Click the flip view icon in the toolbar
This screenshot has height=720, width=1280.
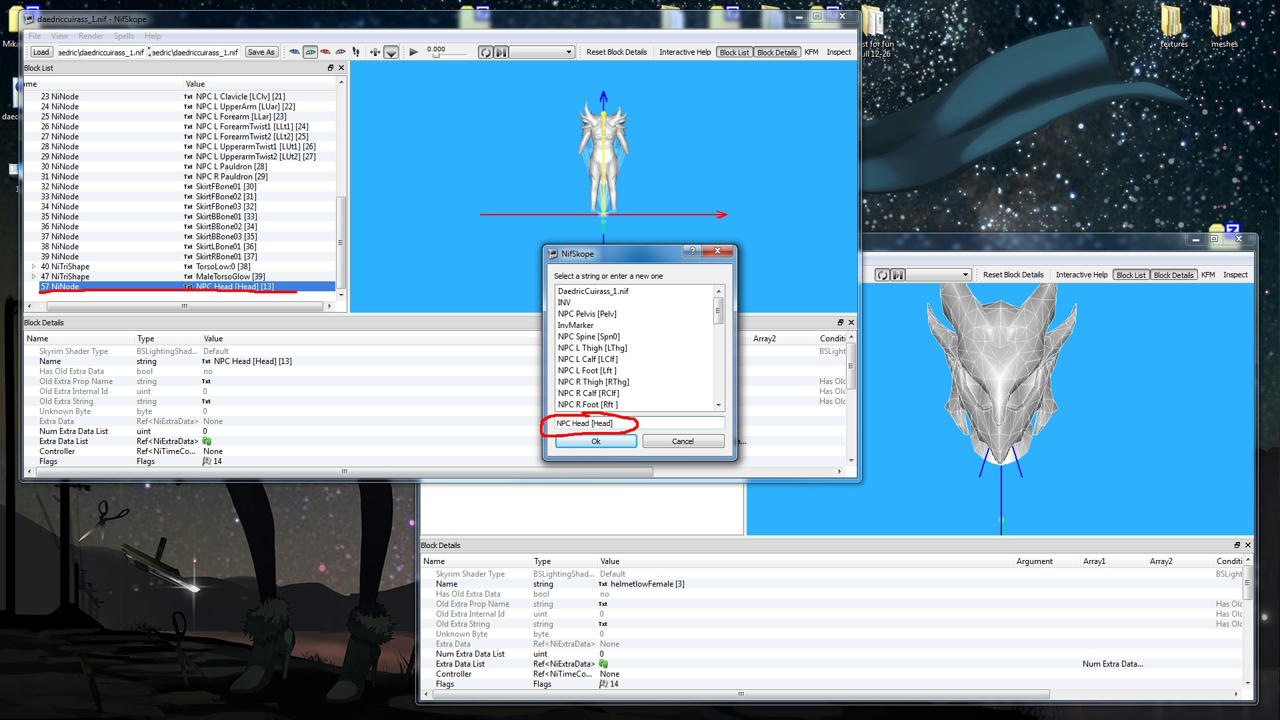pyautogui.click(x=375, y=52)
